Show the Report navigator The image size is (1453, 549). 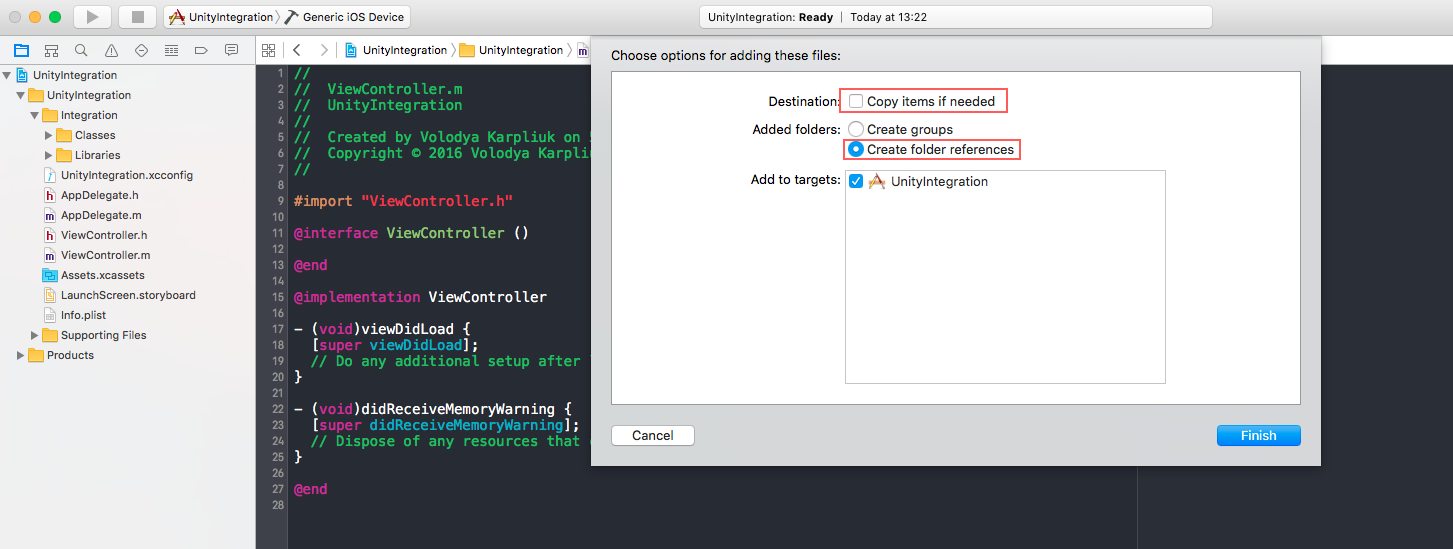click(231, 50)
